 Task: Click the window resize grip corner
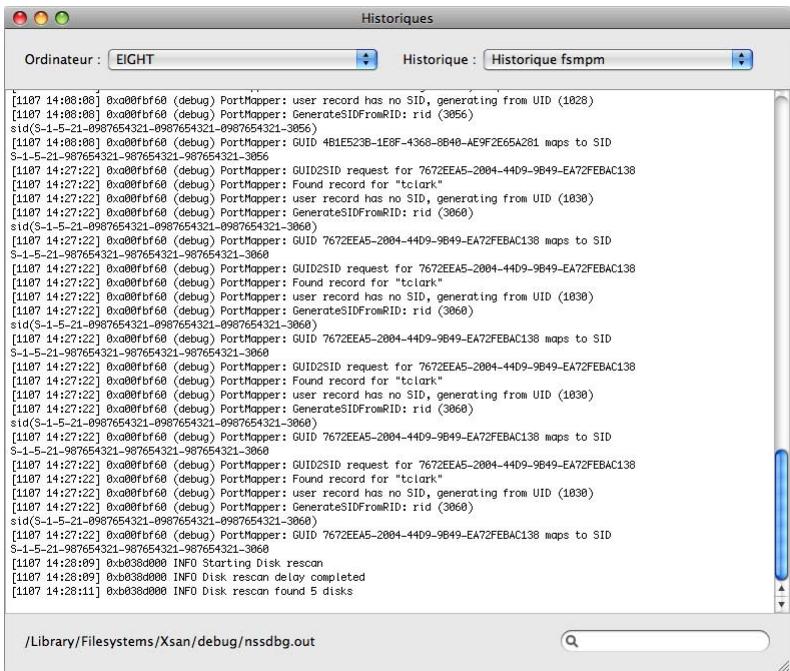pyautogui.click(x=782, y=664)
